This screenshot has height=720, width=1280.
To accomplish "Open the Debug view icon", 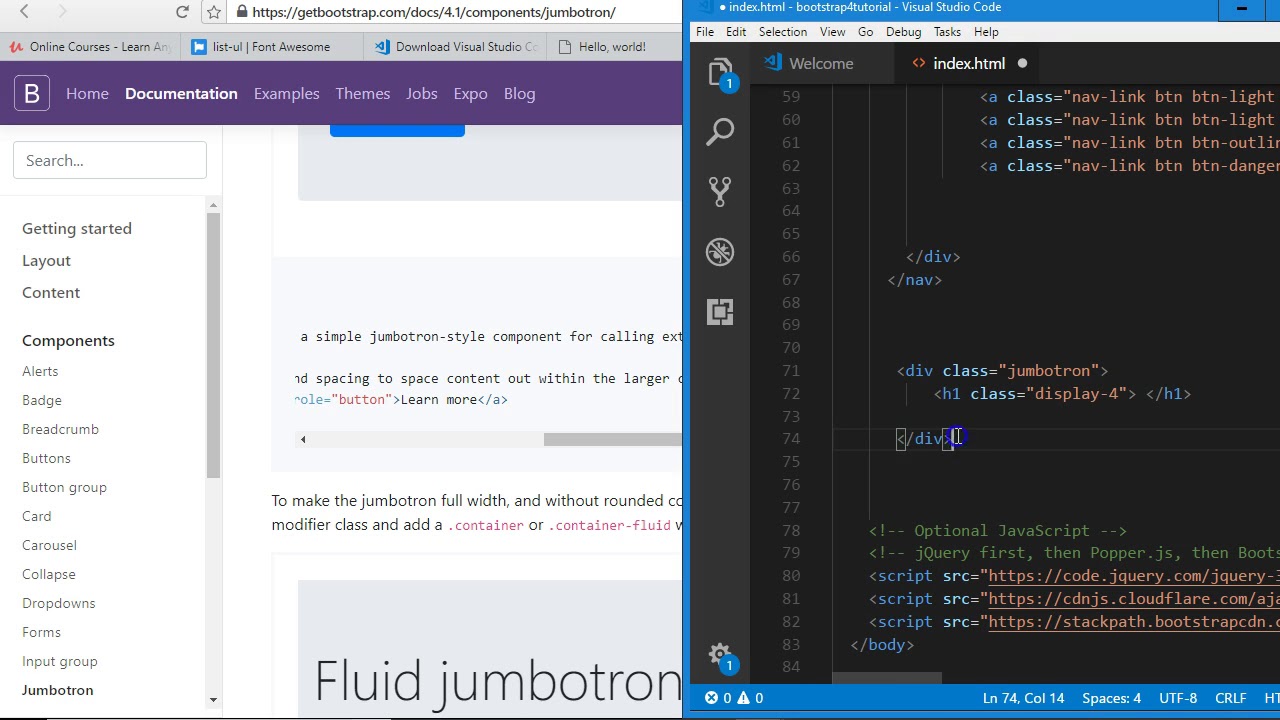I will tap(720, 251).
